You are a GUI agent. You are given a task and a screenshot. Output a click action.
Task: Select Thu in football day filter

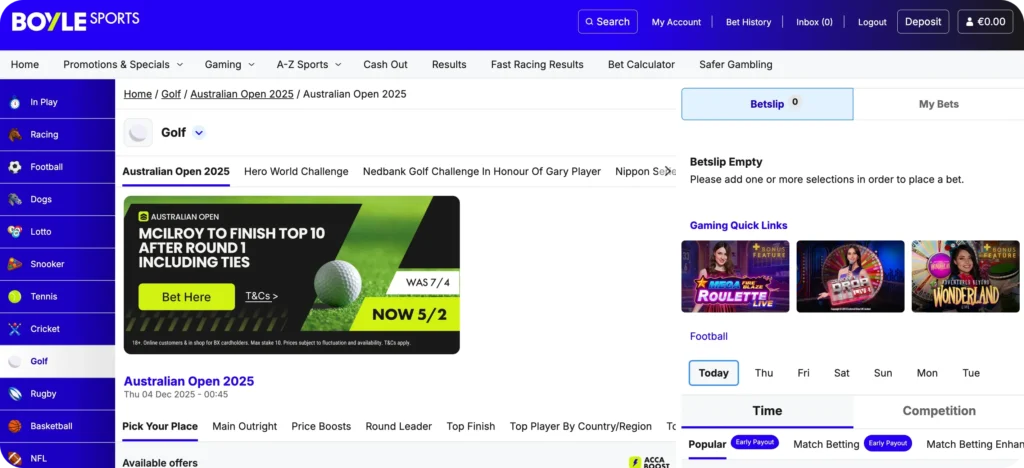[x=764, y=373]
